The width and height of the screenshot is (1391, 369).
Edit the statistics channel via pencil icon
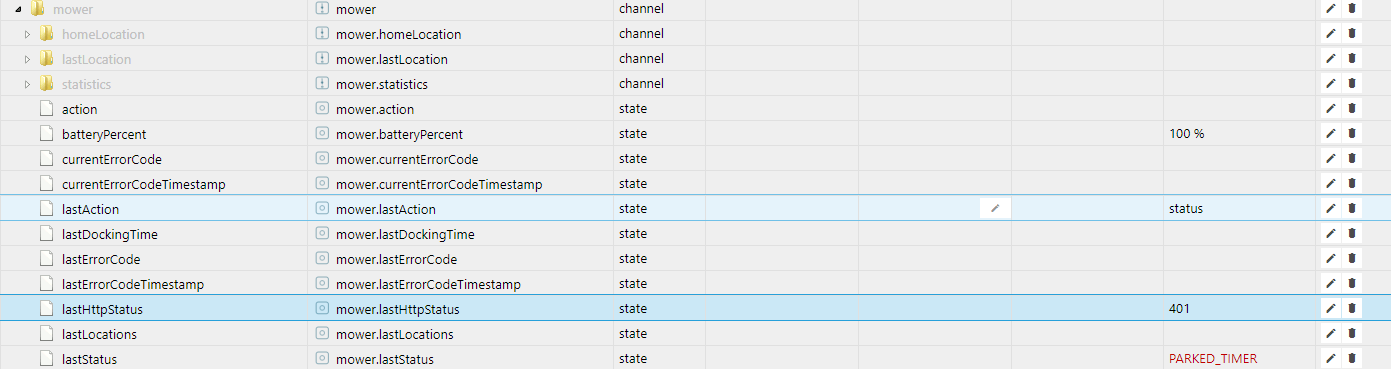[1331, 83]
